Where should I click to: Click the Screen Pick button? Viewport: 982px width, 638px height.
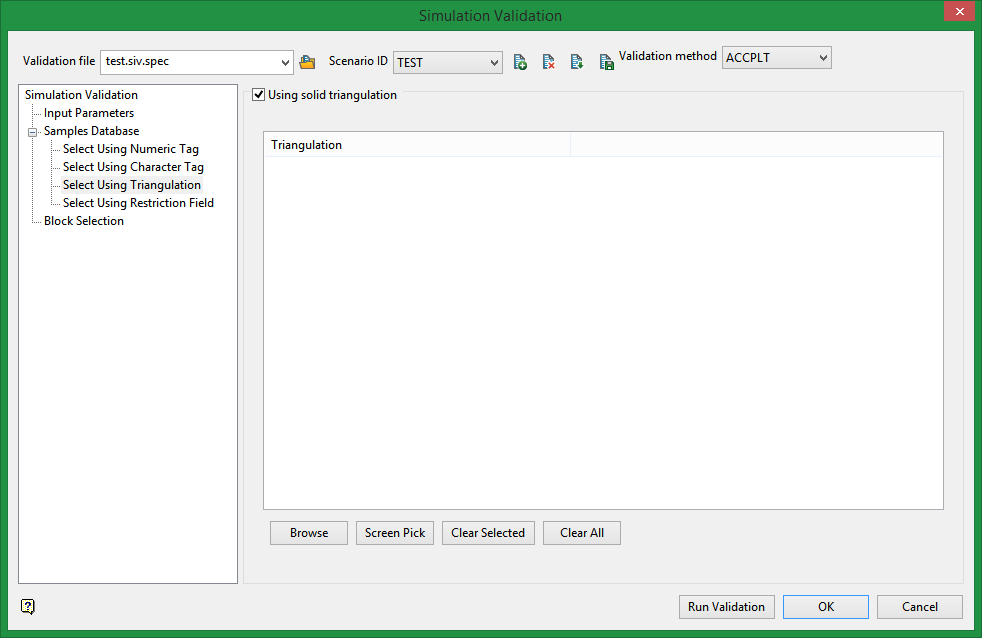click(x=395, y=533)
